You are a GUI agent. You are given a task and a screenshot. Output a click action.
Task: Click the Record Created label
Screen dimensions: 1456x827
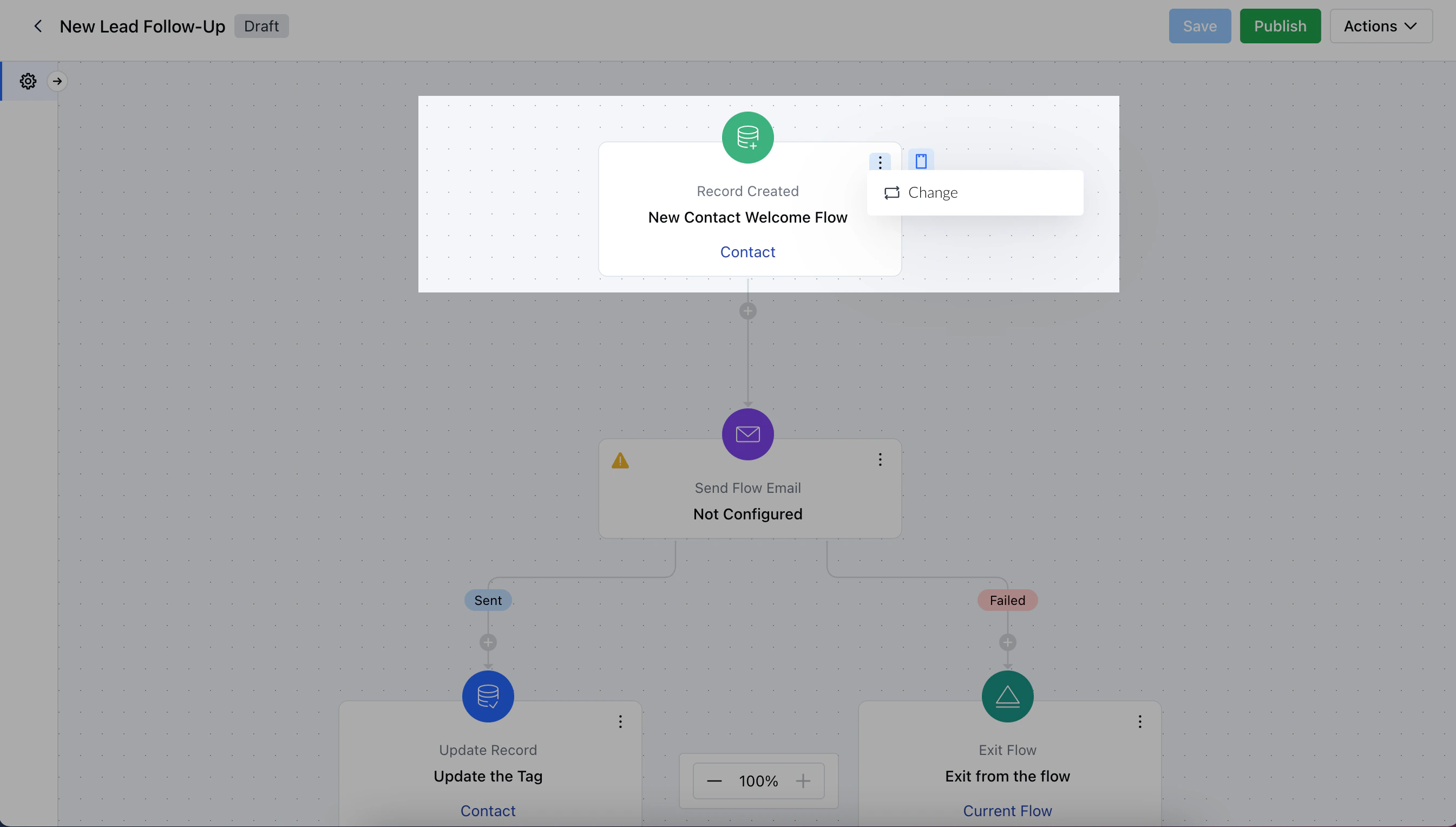747,191
